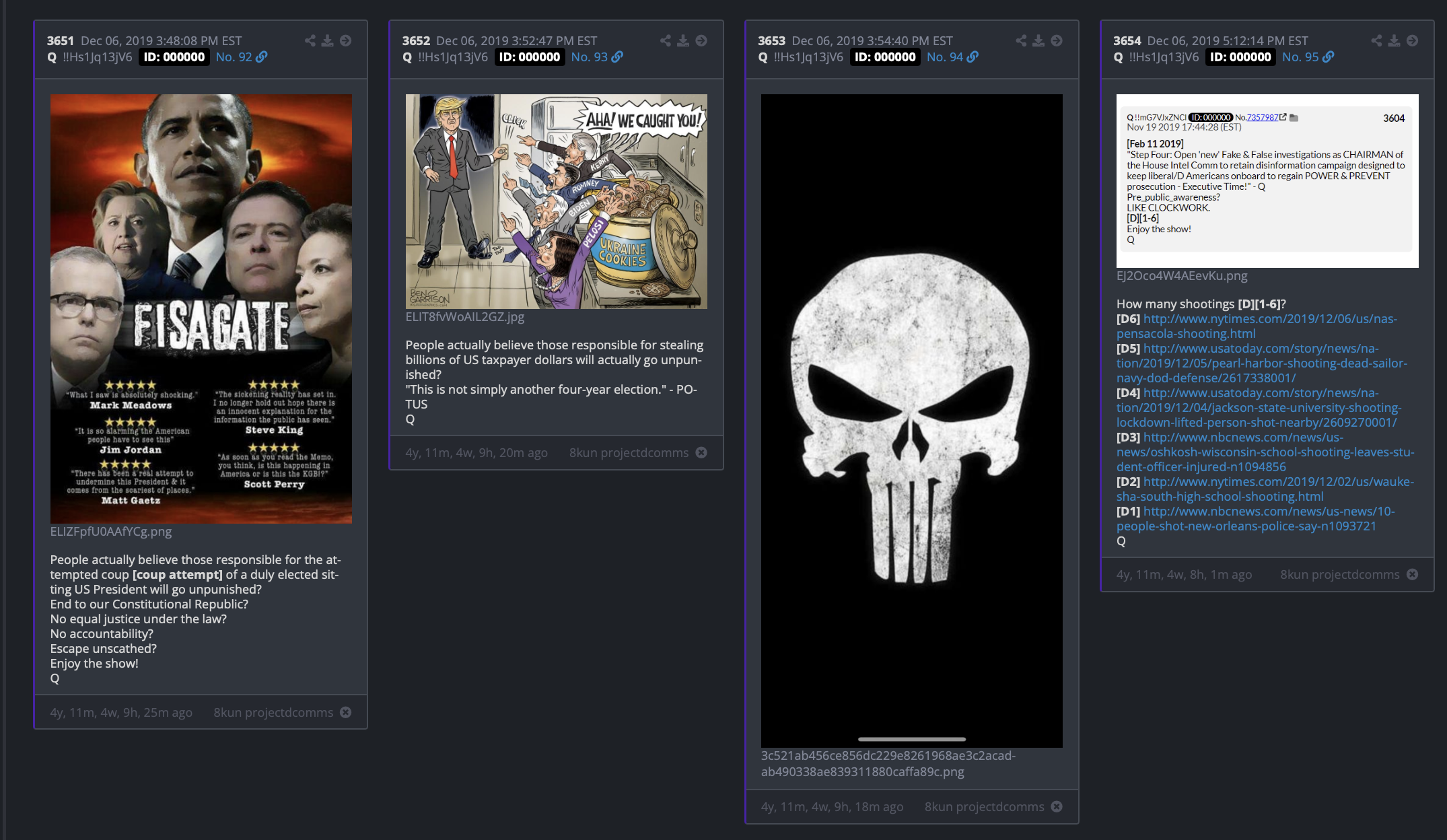Screen dimensions: 1447x840
Task: Open the embedded post 3604 screenshot image
Action: pyautogui.click(x=1267, y=180)
